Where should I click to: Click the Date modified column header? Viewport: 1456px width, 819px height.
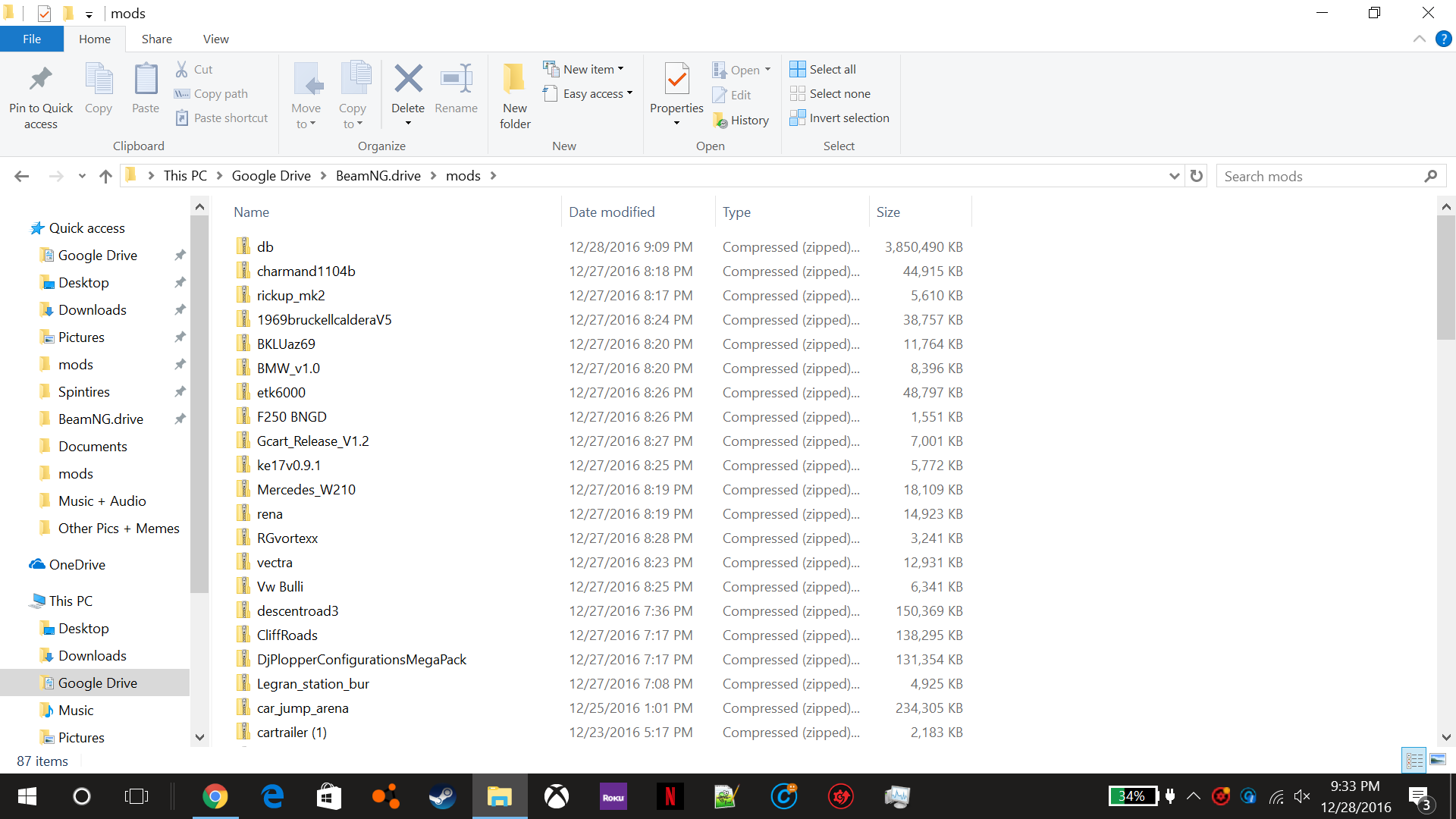pyautogui.click(x=611, y=212)
